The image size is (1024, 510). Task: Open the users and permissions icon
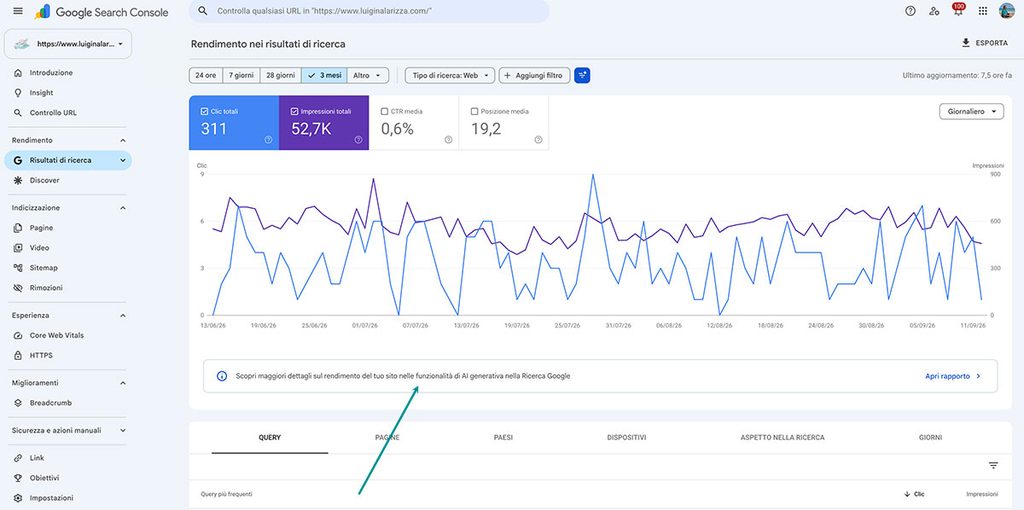click(935, 11)
